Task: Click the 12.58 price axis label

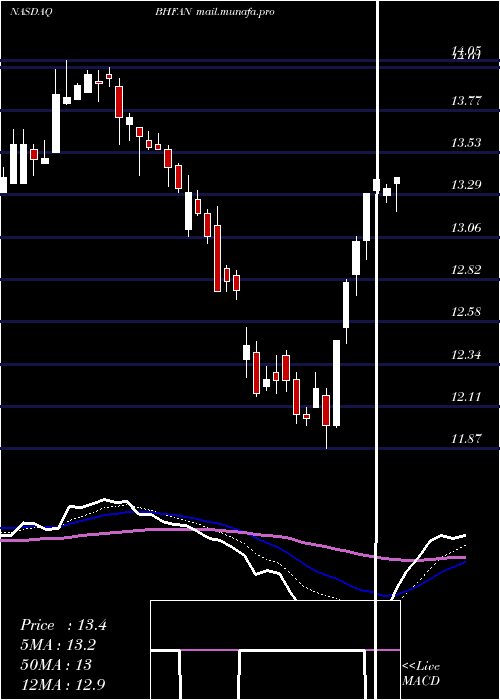Action: 466,312
